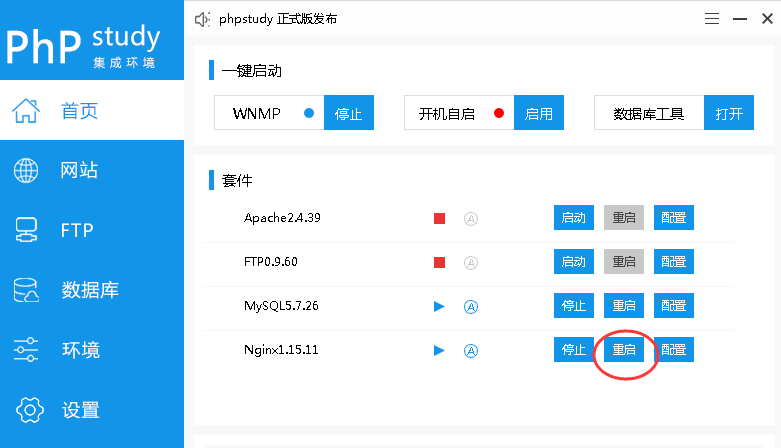
Task: Open the hamburger menu in title bar
Action: [x=712, y=19]
